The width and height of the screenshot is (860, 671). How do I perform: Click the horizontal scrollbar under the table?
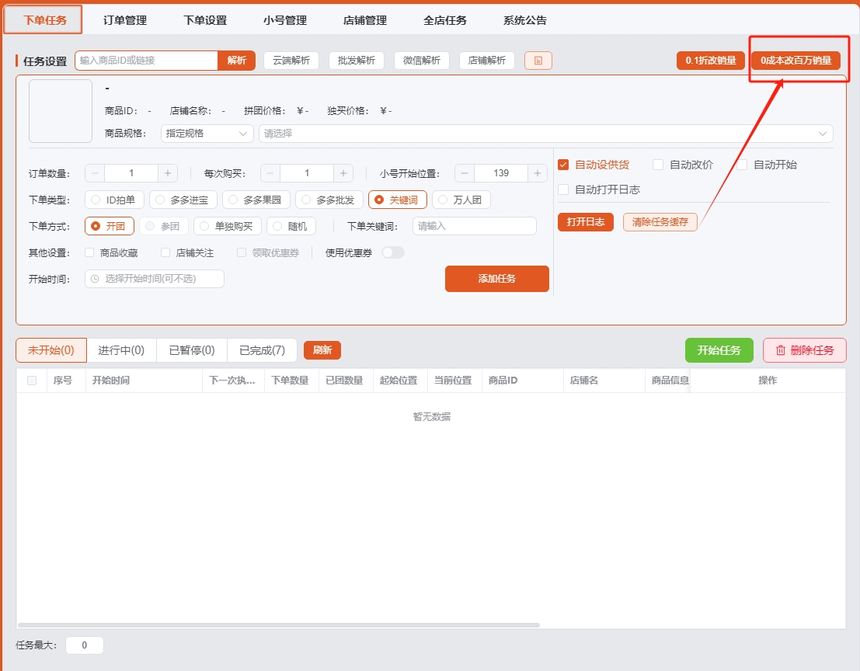point(279,625)
